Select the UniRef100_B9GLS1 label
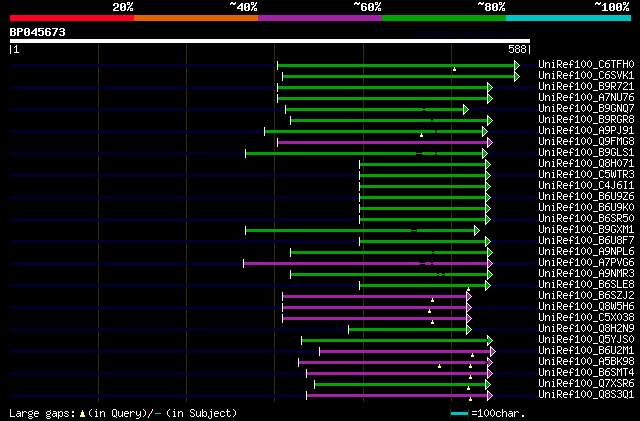 [x=586, y=153]
